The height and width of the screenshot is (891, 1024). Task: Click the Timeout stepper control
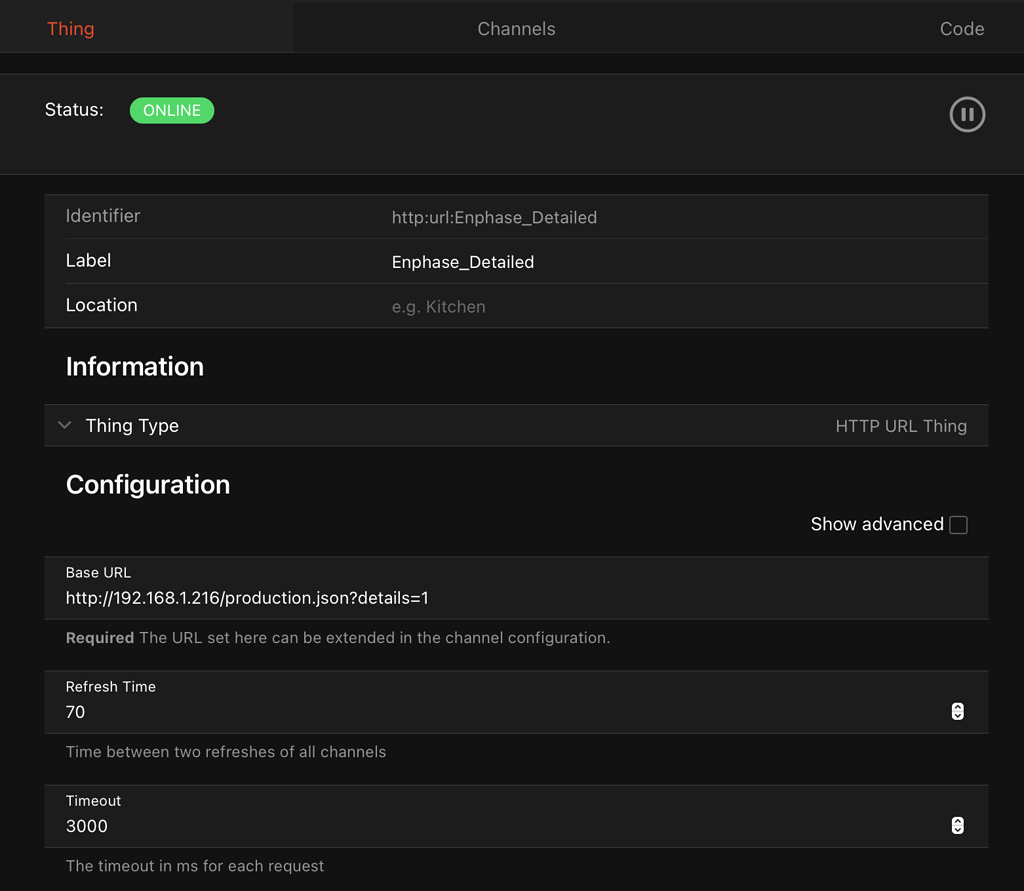click(x=957, y=826)
